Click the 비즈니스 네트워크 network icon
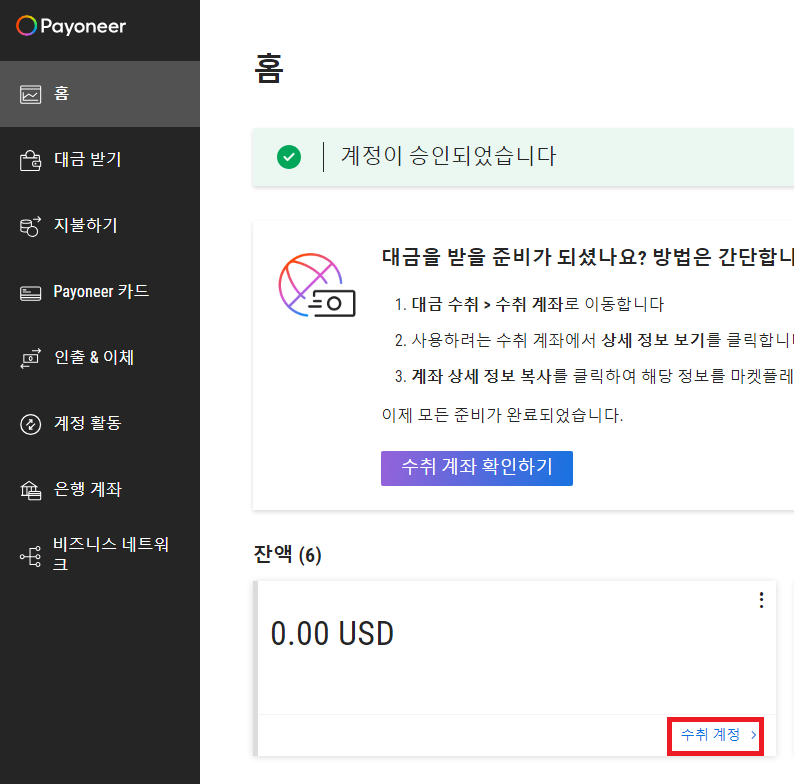 [x=30, y=557]
